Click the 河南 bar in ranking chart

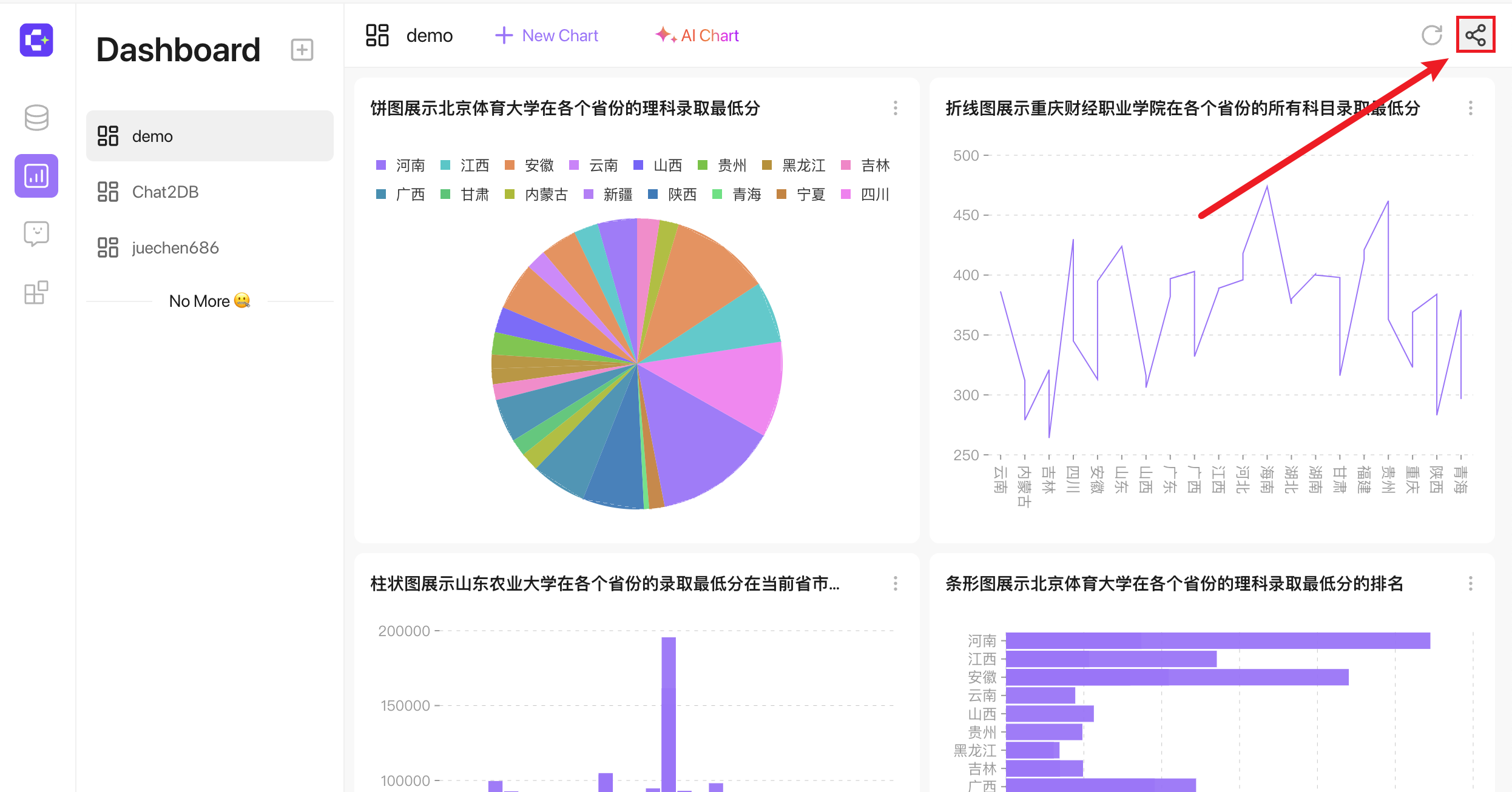point(1218,640)
